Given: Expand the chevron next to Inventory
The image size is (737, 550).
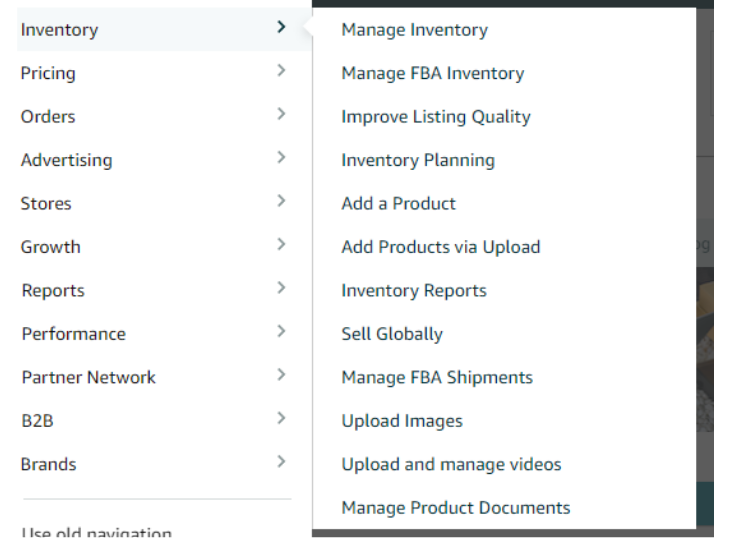Looking at the screenshot, I should pyautogui.click(x=281, y=27).
